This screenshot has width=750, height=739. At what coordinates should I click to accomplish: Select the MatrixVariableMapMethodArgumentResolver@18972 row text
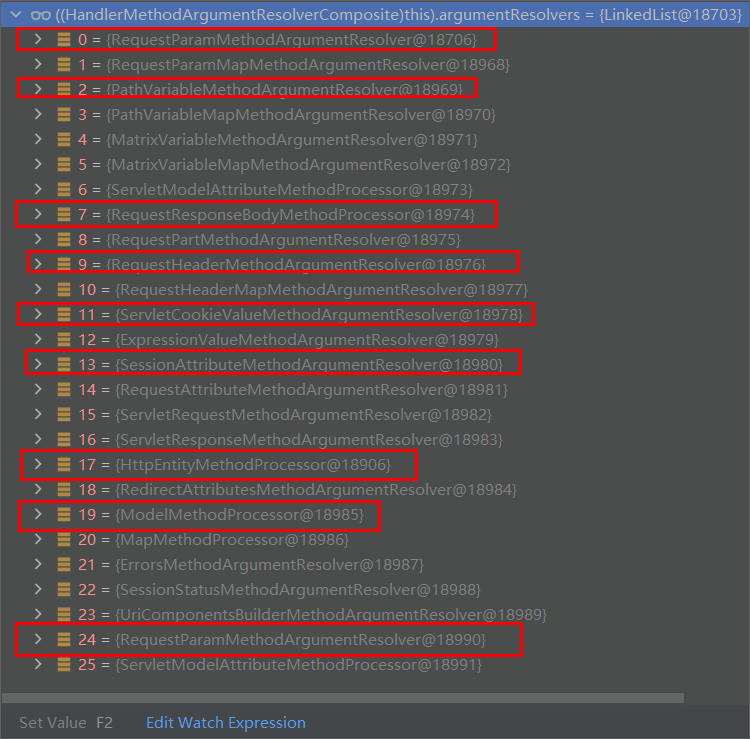309,165
